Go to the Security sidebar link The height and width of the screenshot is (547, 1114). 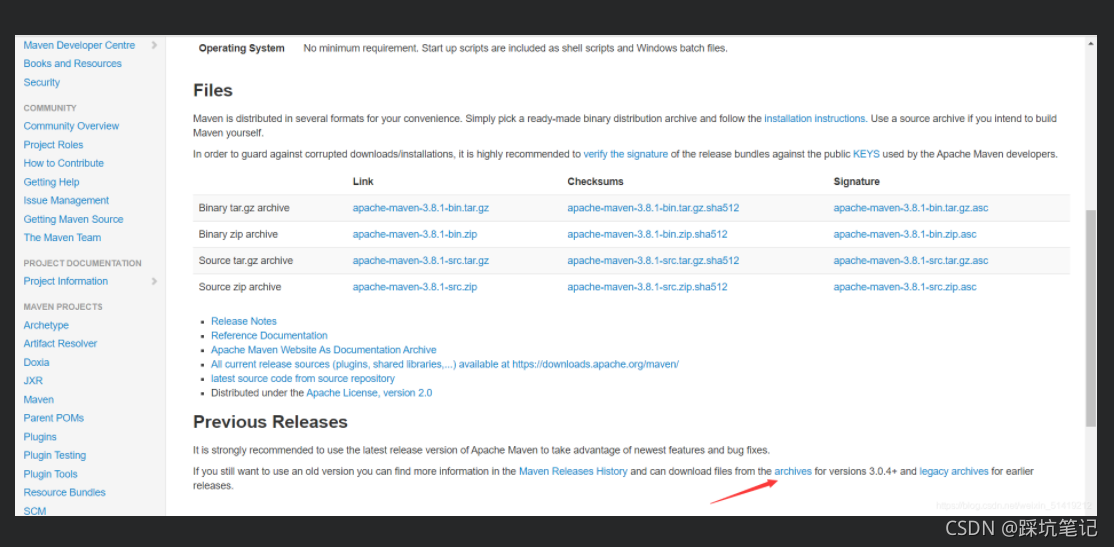point(41,82)
